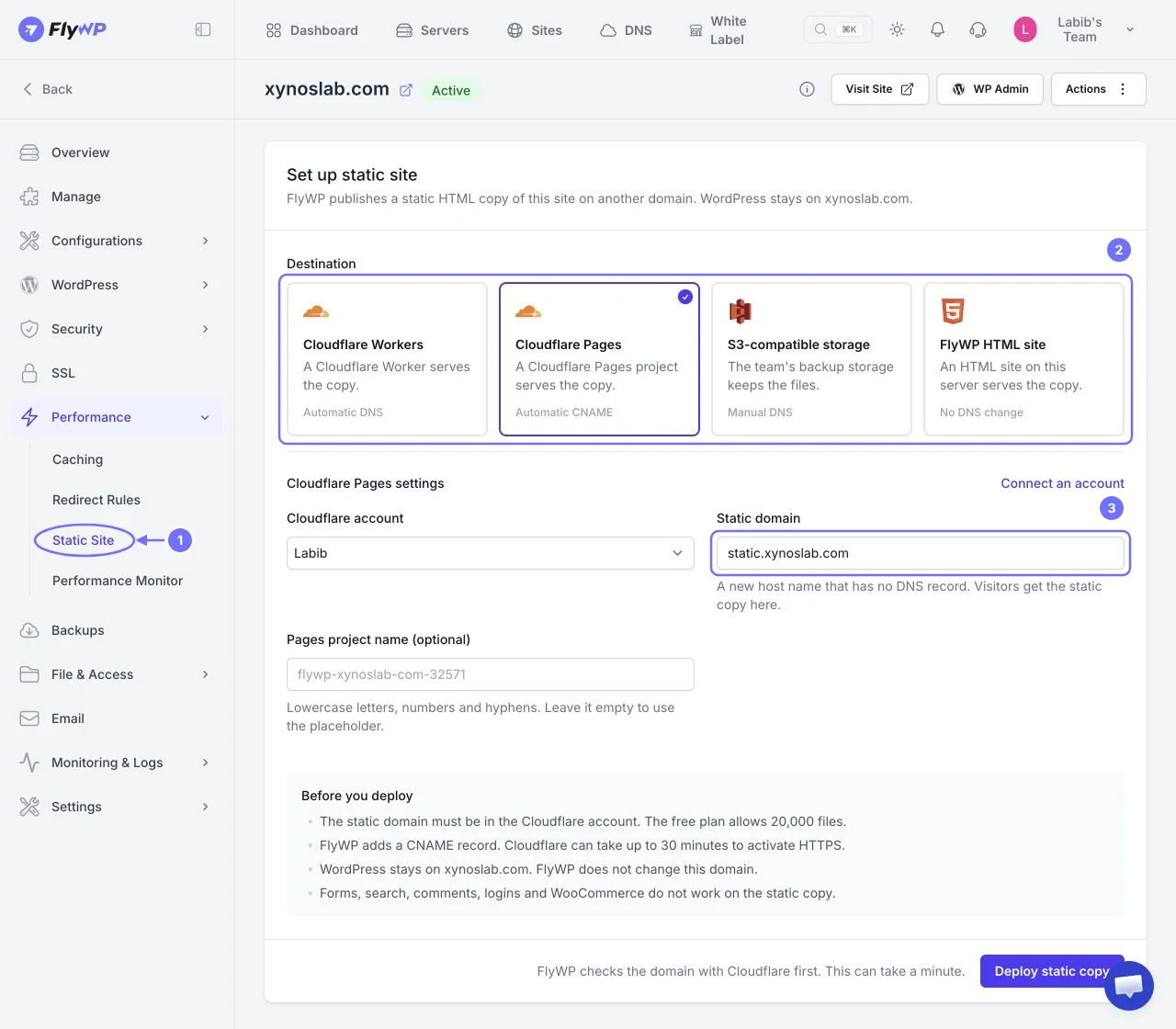
Task: Select Cloudflare Workers destination
Action: (x=387, y=359)
